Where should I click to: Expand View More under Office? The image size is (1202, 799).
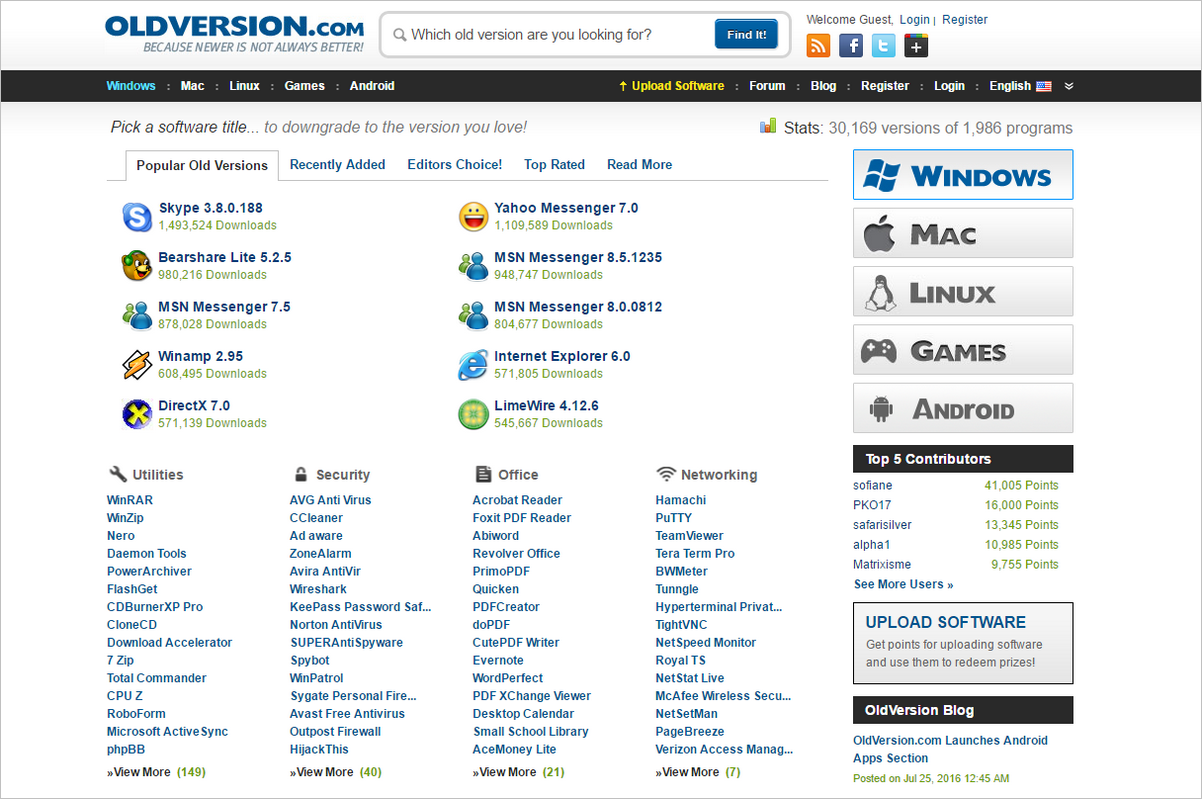(x=519, y=772)
